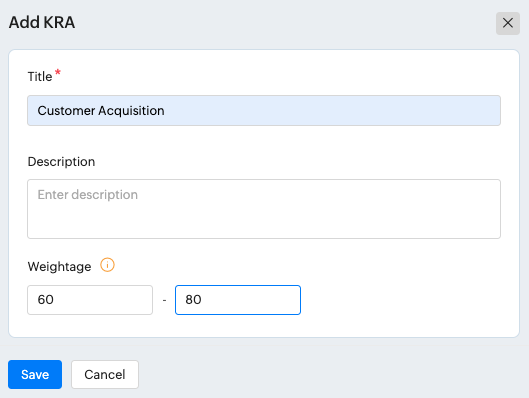Place cursor in Customer Acquisition text
529x398 pixels.
tap(101, 111)
